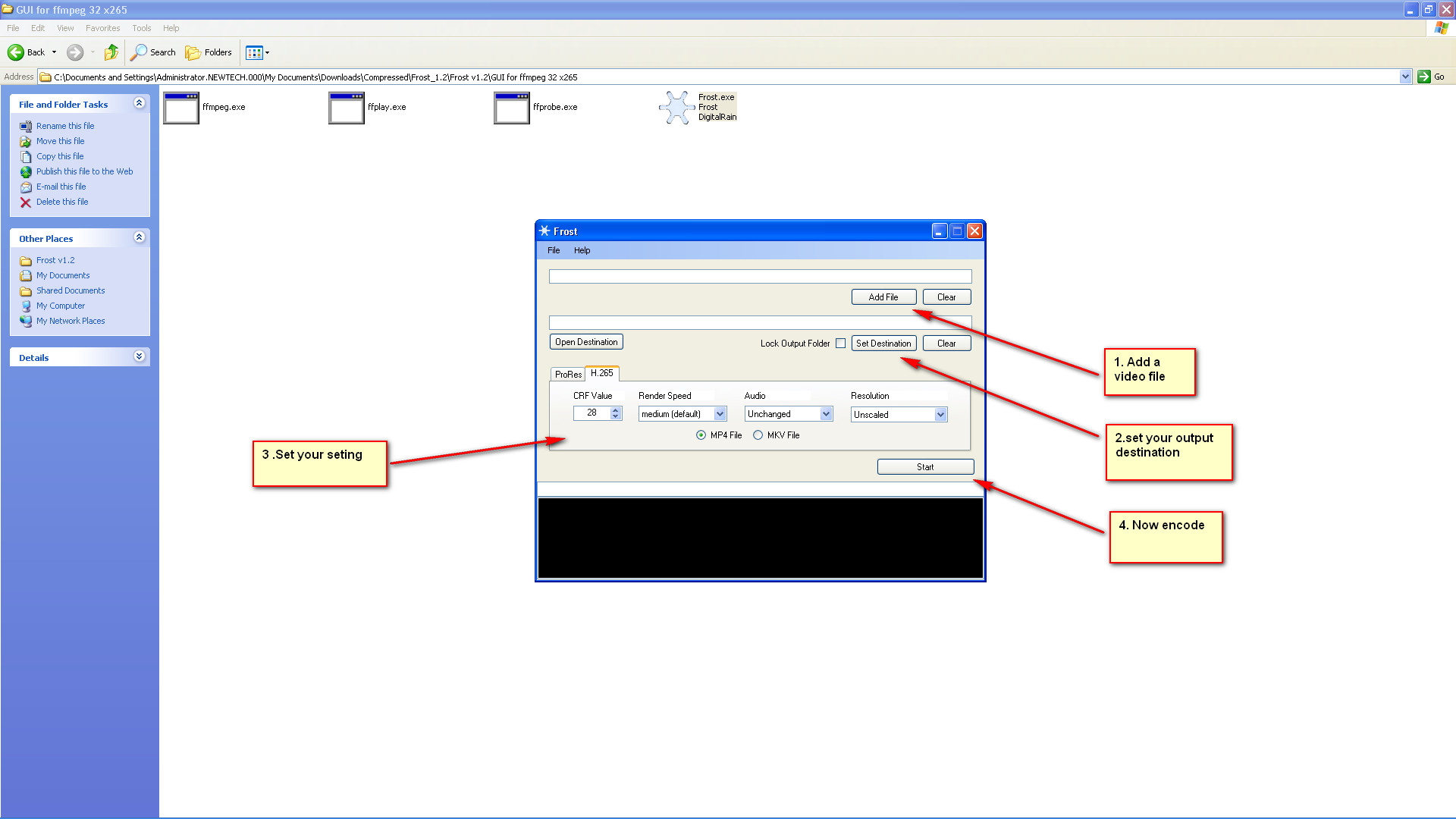Select the ffmpeg.exe file icon
This screenshot has height=819, width=1456.
point(181,108)
